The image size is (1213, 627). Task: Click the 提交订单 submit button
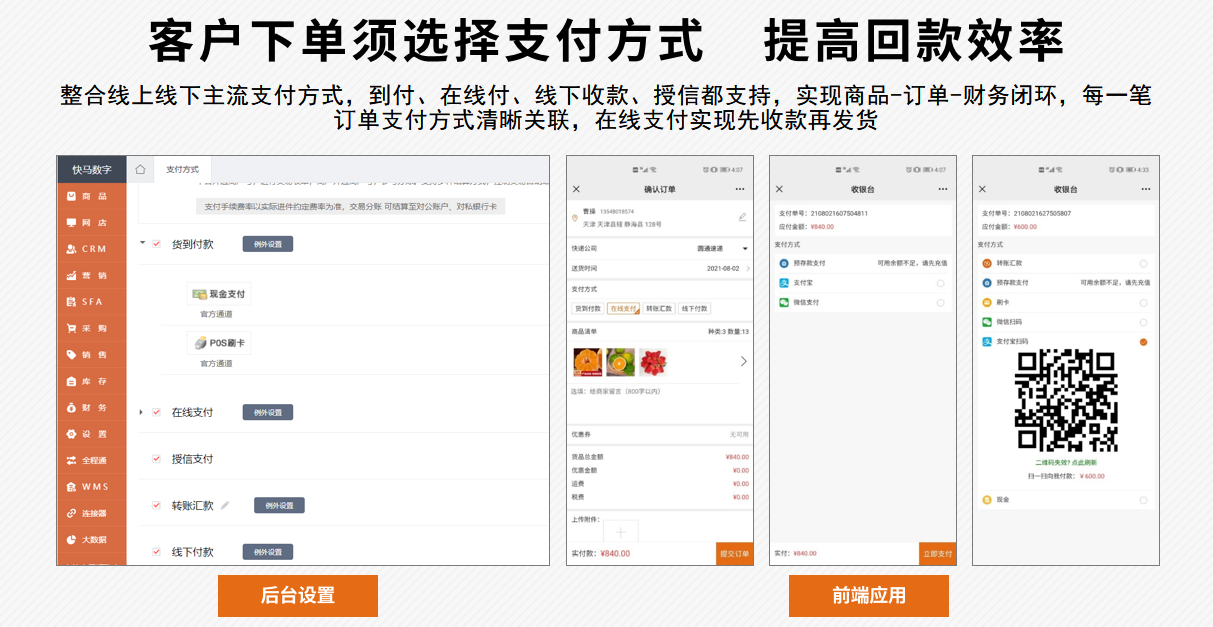click(734, 554)
